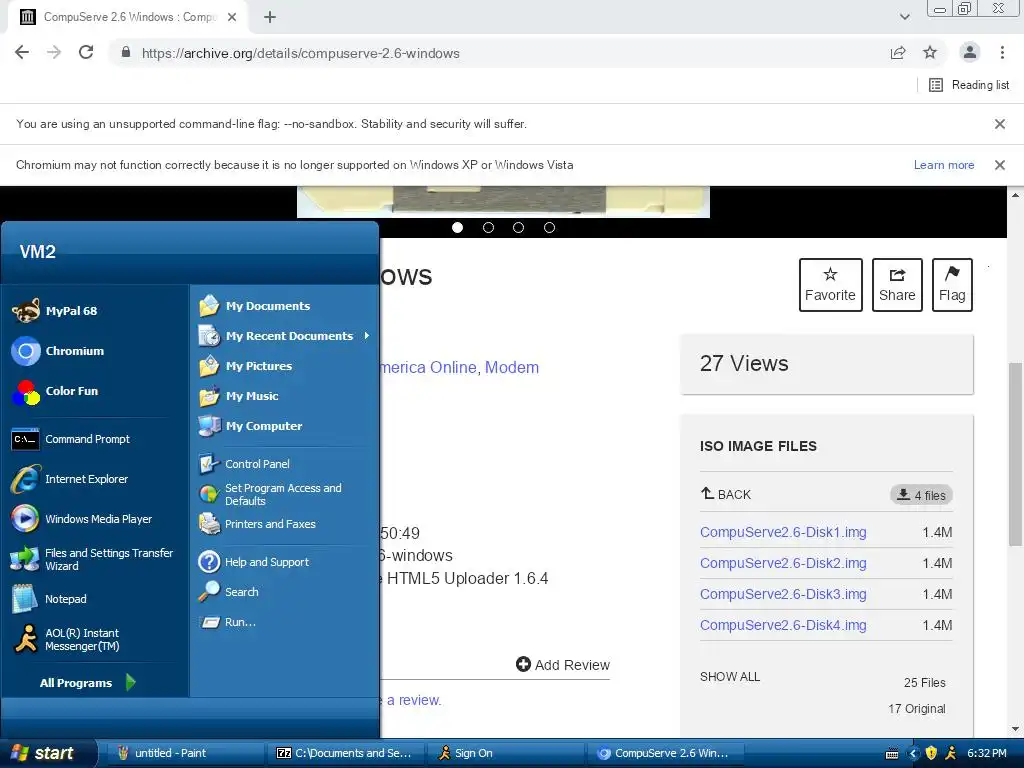Image resolution: width=1024 pixels, height=768 pixels.
Task: Launch AOL(R) Instant Messenger
Action: click(x=66, y=639)
